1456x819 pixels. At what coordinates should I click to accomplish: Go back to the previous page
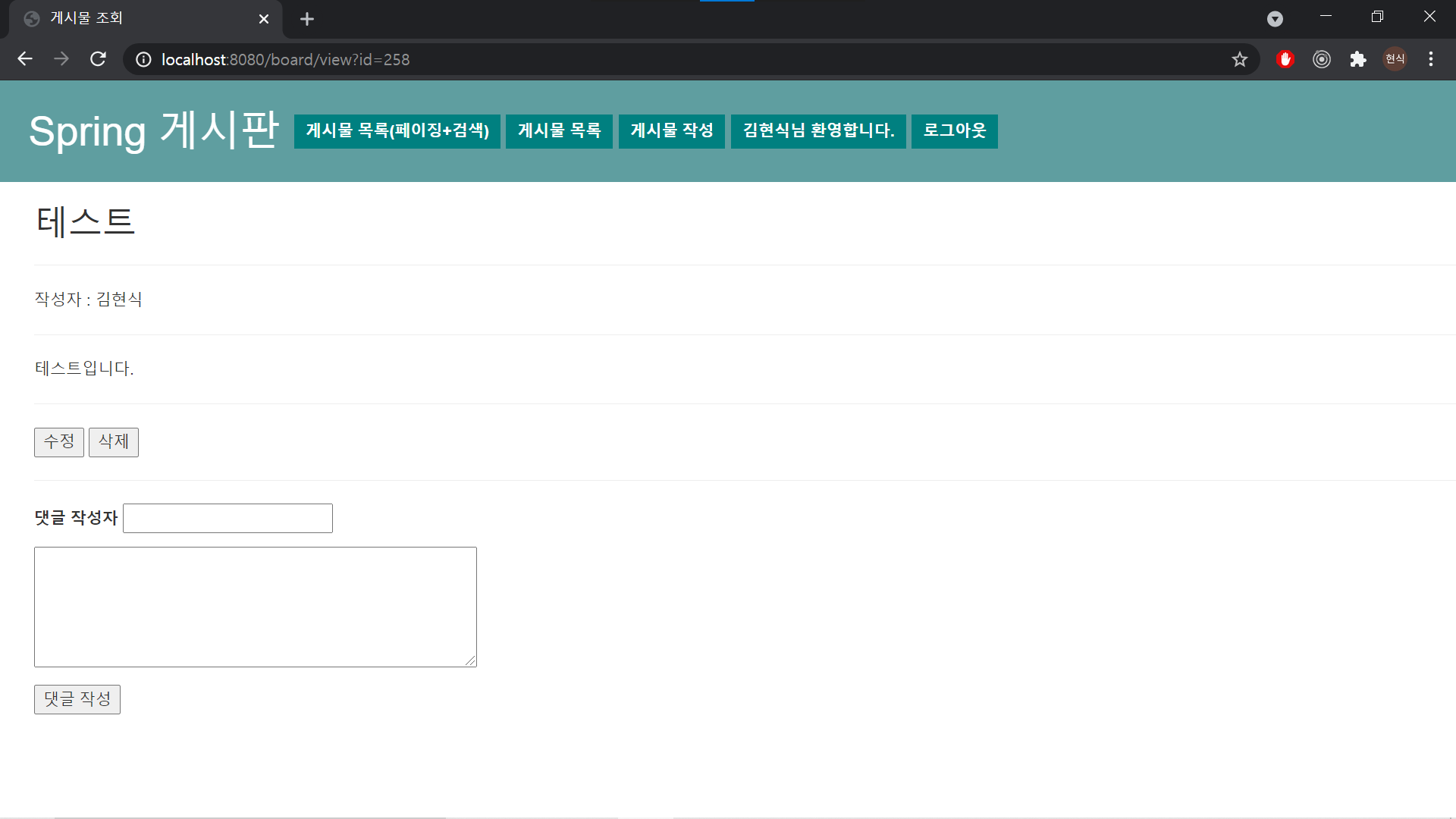(25, 59)
